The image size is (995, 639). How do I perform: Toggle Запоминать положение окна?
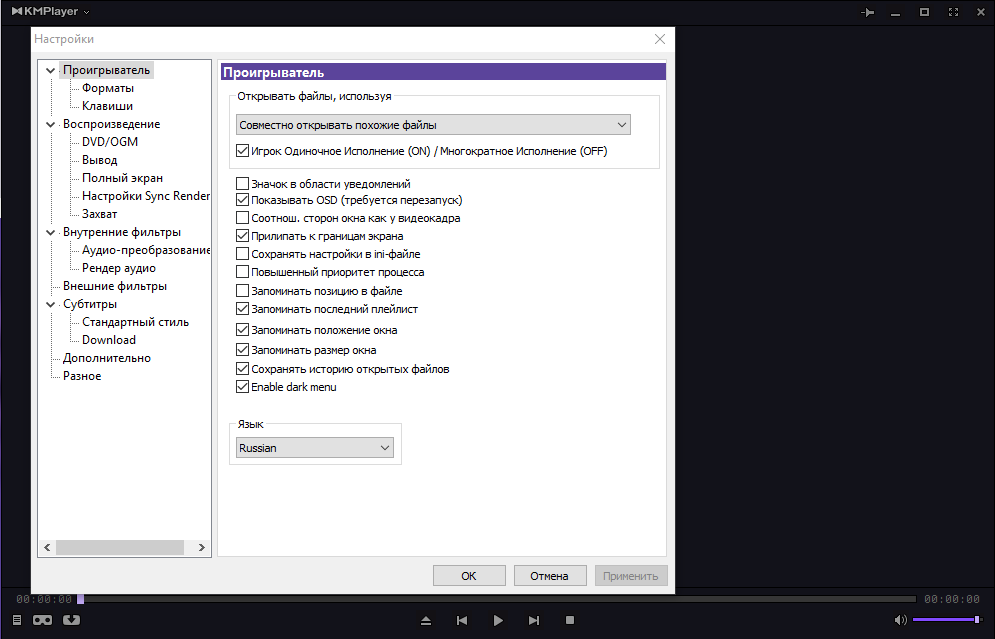tap(242, 330)
